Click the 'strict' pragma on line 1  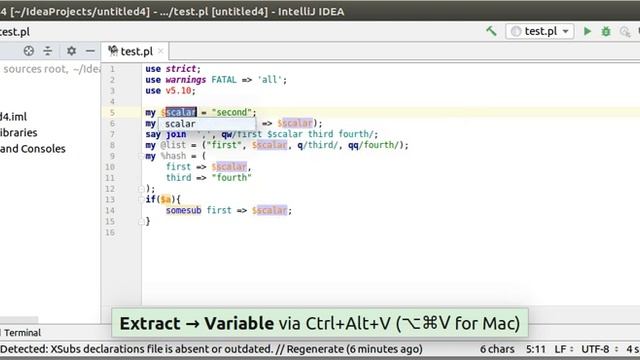coord(181,69)
